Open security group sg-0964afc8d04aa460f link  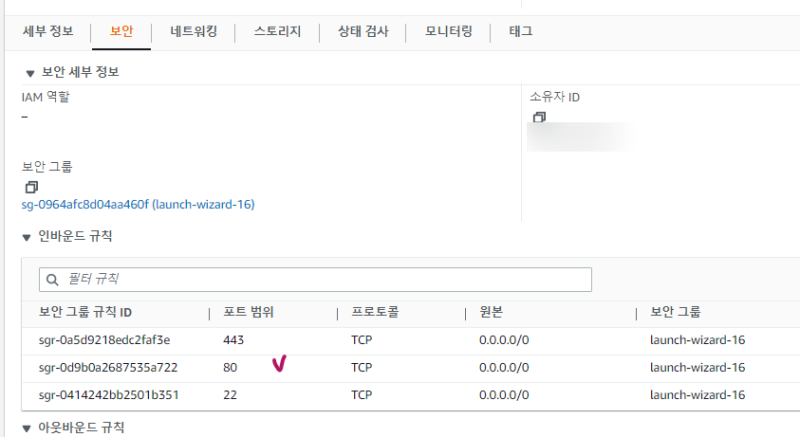[138, 205]
